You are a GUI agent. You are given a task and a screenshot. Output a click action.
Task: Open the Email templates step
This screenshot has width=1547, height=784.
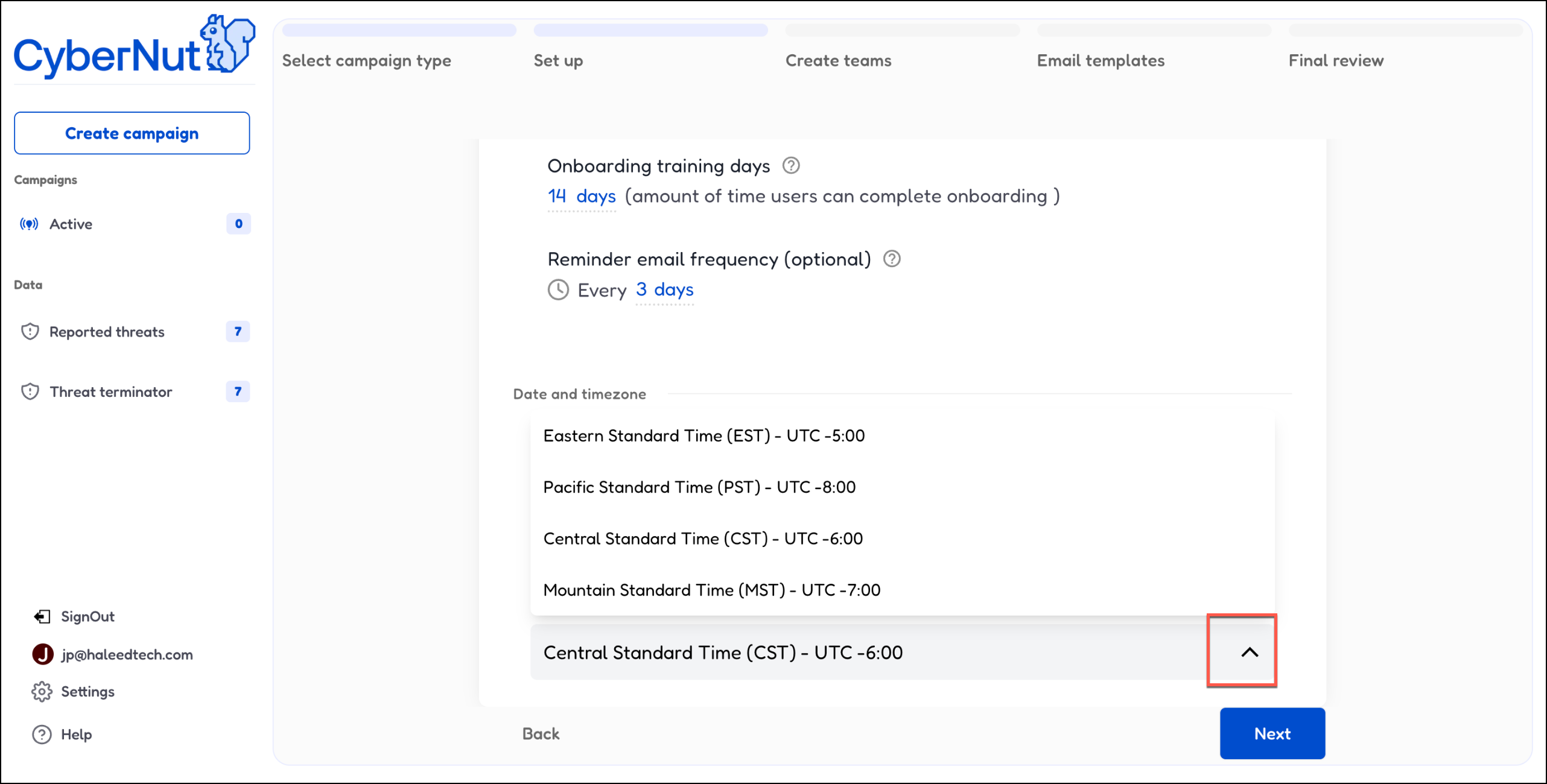[1101, 60]
